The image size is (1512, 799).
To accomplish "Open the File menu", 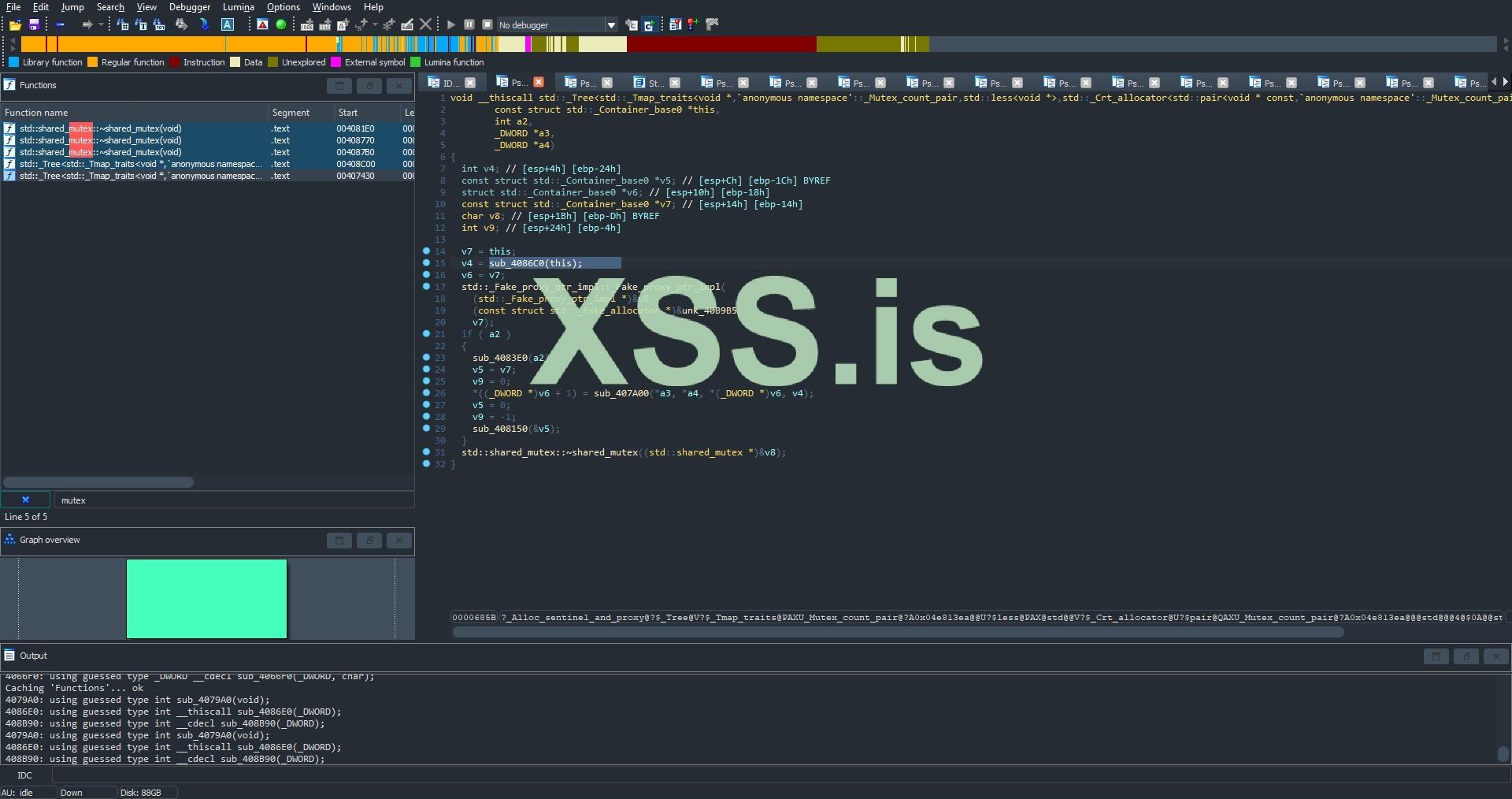I will tap(13, 7).
